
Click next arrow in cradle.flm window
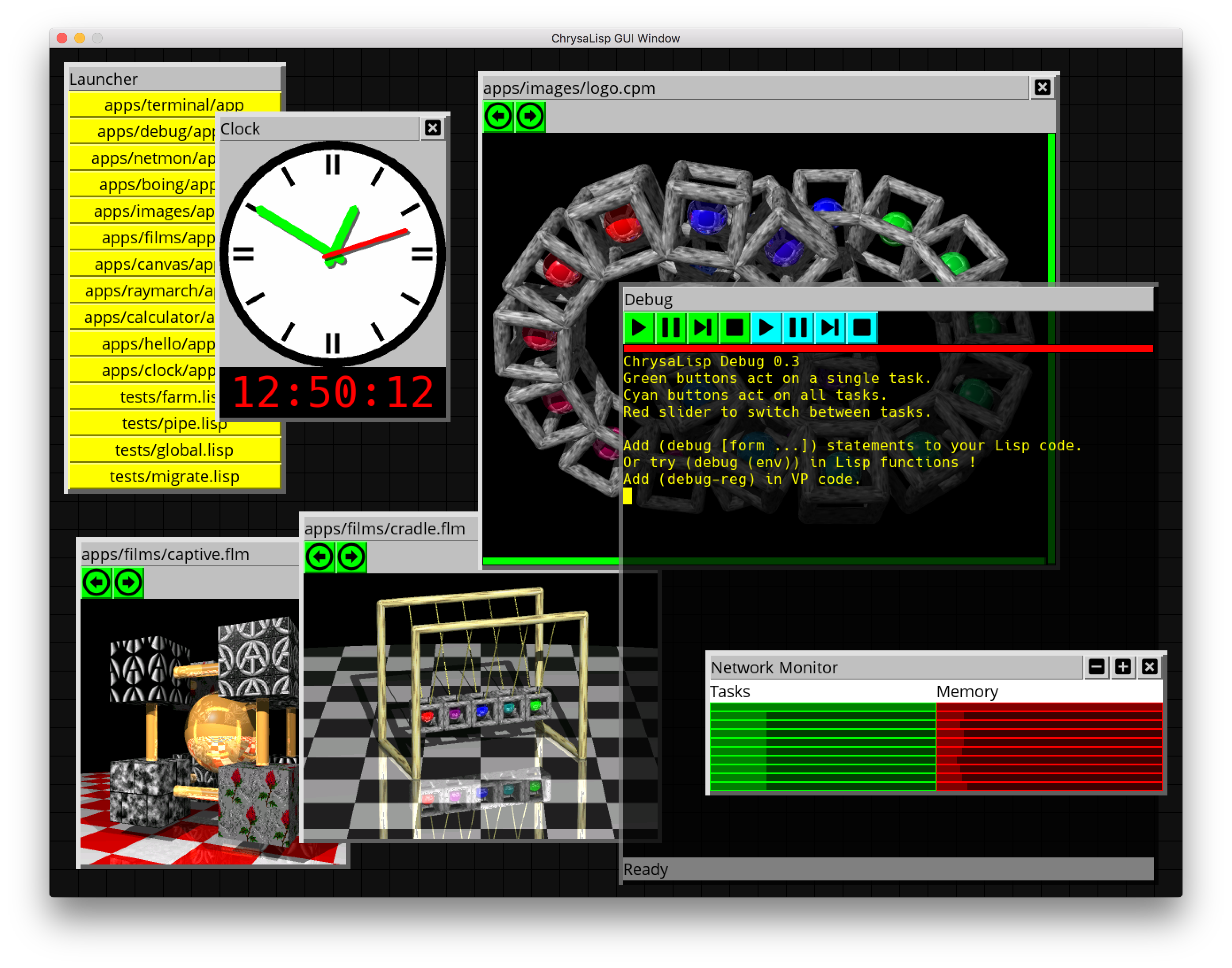[351, 557]
